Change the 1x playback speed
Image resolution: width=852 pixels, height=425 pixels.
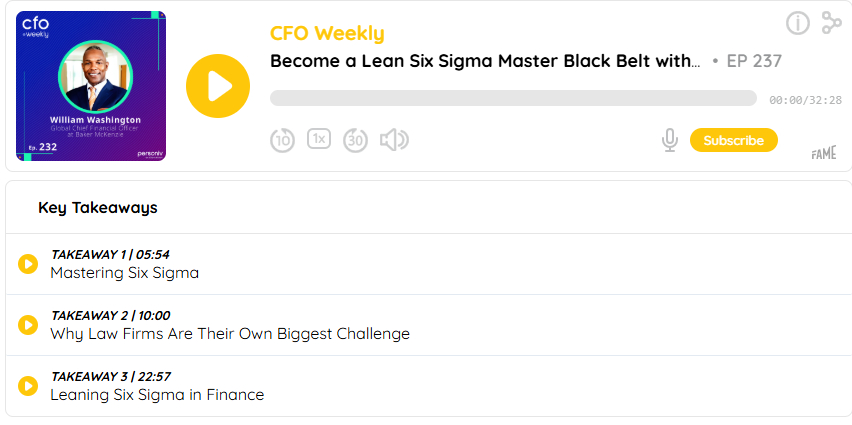click(319, 139)
